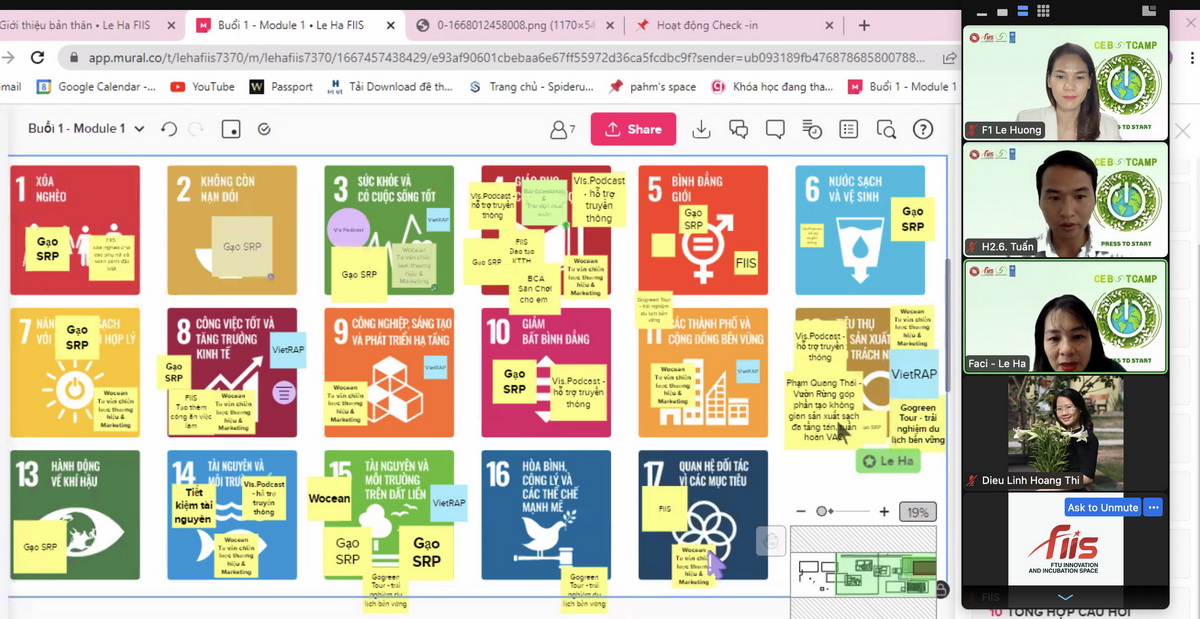The height and width of the screenshot is (619, 1200).
Task: Open the find in mural icon
Action: click(886, 129)
